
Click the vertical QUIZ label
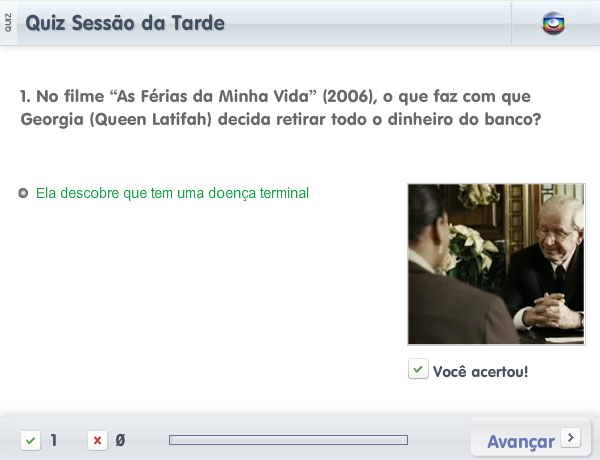pos(8,23)
